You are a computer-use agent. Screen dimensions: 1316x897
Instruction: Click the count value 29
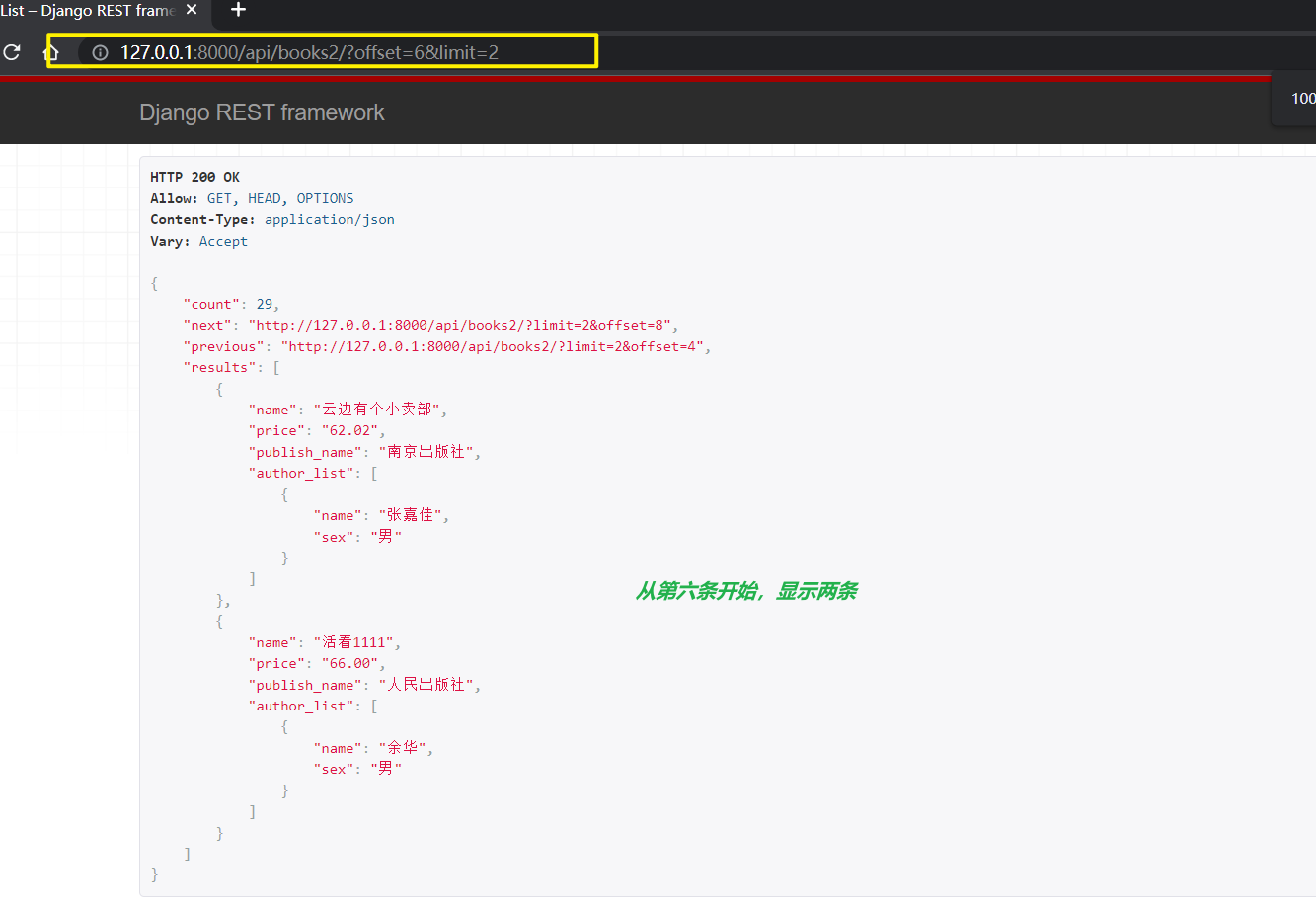(x=265, y=304)
